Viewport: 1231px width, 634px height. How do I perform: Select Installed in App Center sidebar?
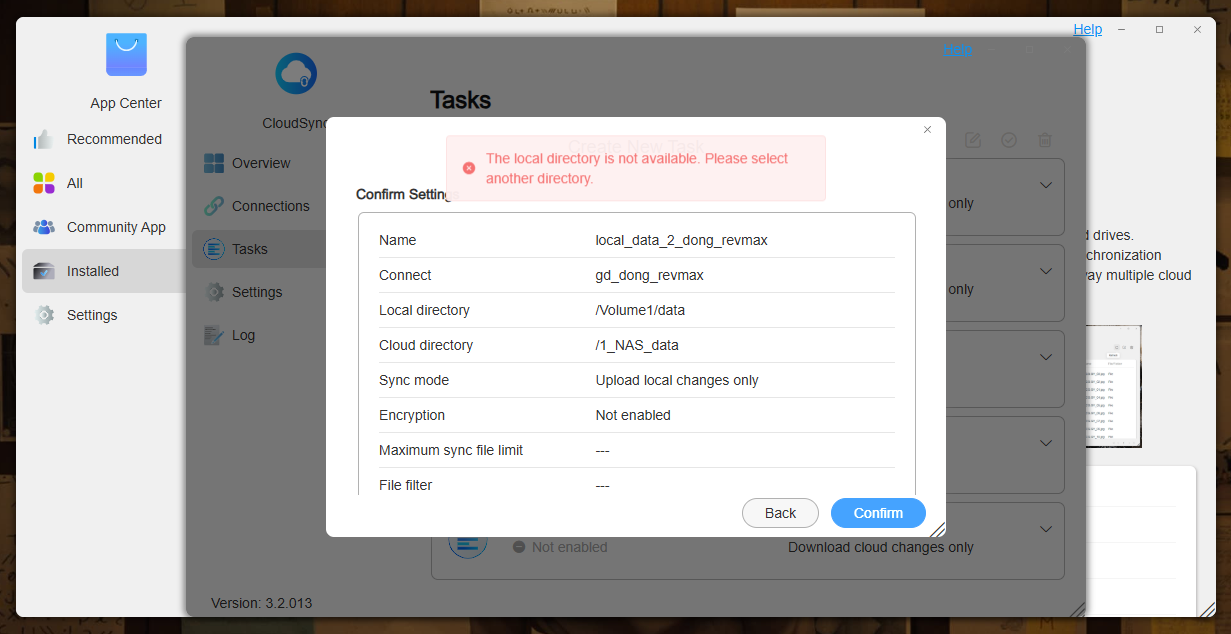click(x=104, y=271)
